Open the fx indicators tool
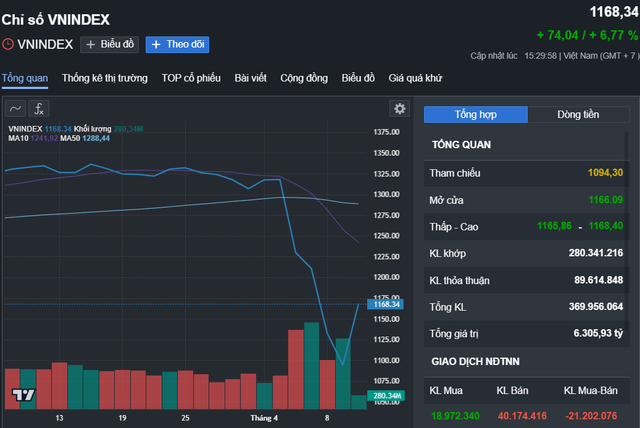This screenshot has height=428, width=640. click(x=39, y=109)
